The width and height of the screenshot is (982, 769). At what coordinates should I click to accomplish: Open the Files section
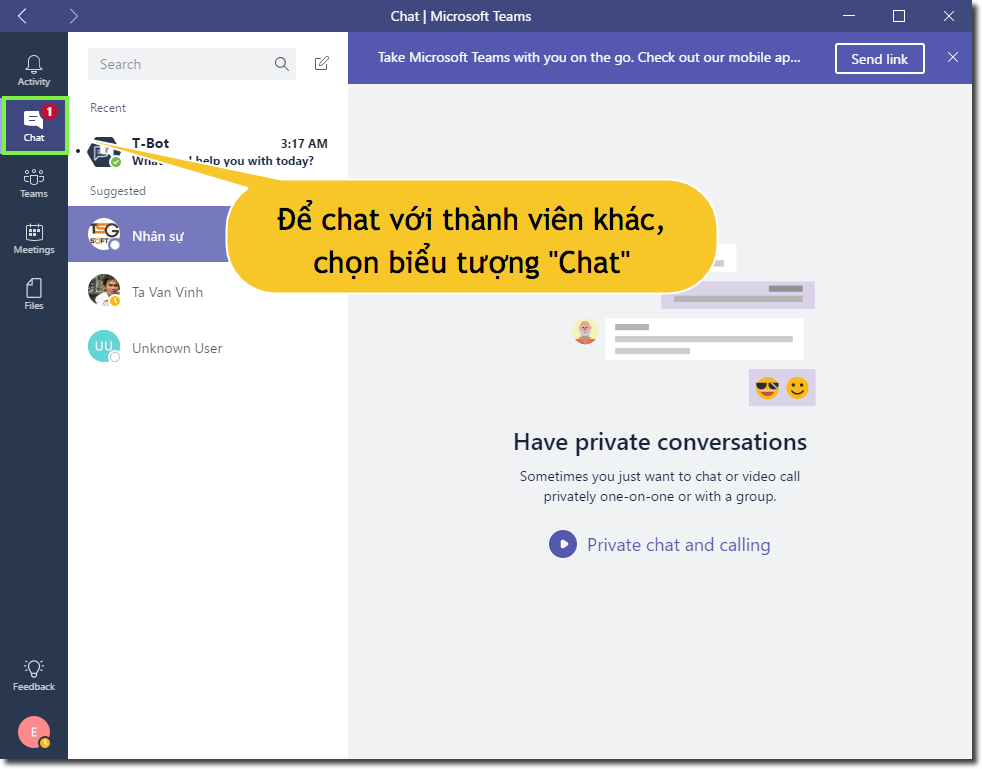pyautogui.click(x=33, y=292)
